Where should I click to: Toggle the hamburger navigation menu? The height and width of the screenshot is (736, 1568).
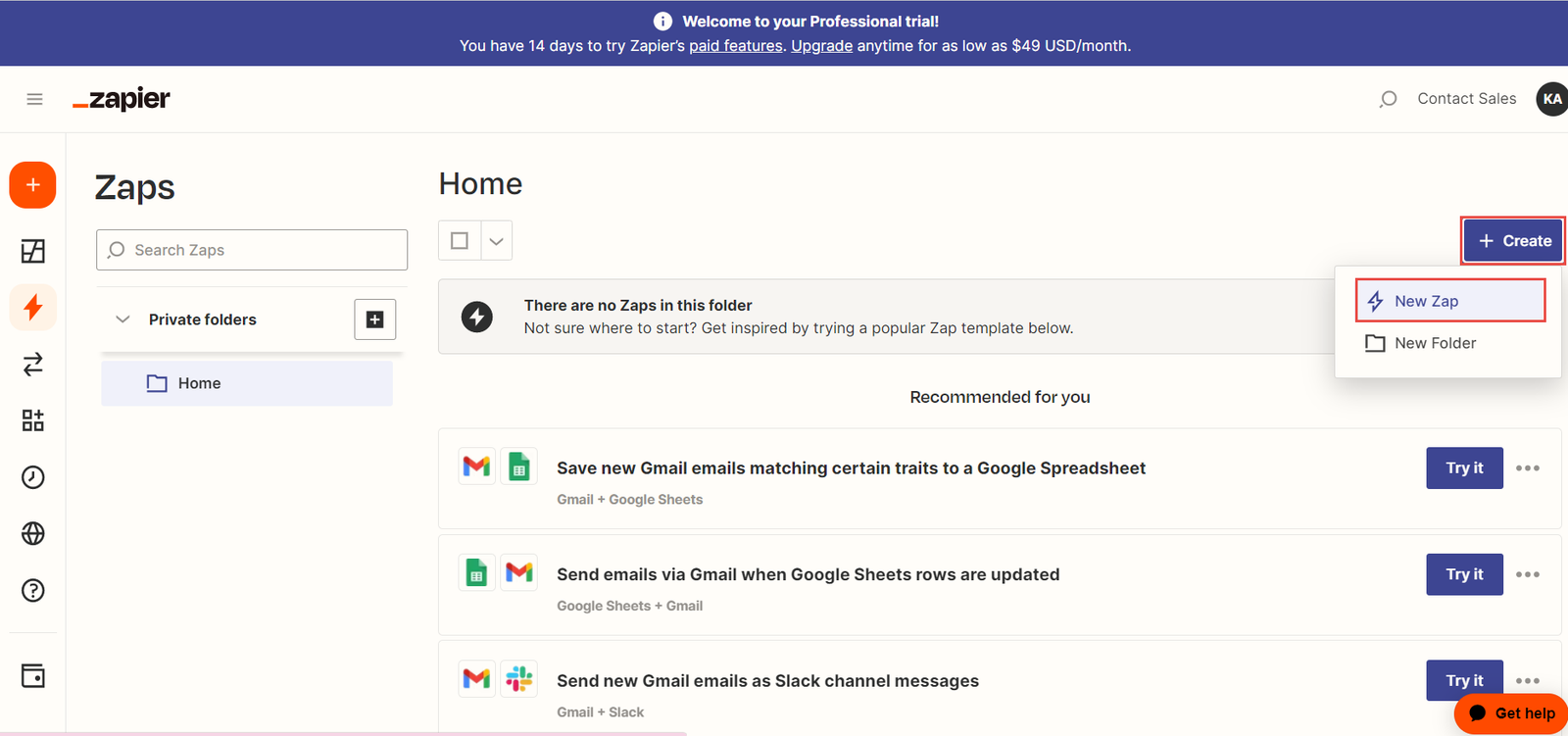click(34, 99)
